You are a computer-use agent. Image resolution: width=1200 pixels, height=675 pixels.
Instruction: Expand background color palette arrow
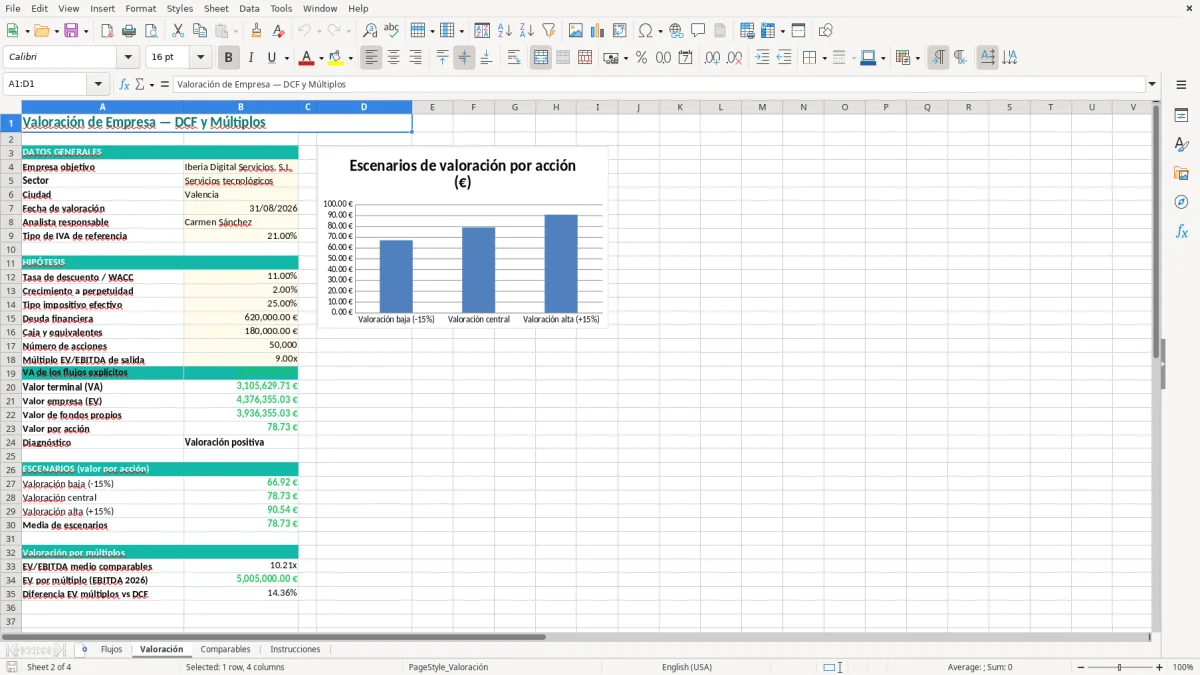coord(349,58)
